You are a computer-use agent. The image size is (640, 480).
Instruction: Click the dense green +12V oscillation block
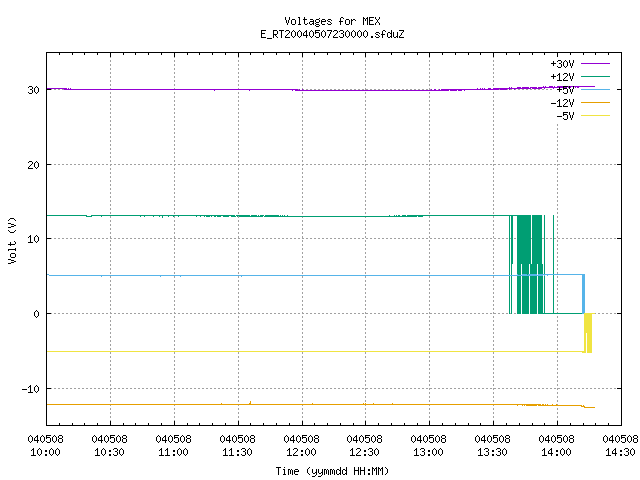pyautogui.click(x=530, y=264)
